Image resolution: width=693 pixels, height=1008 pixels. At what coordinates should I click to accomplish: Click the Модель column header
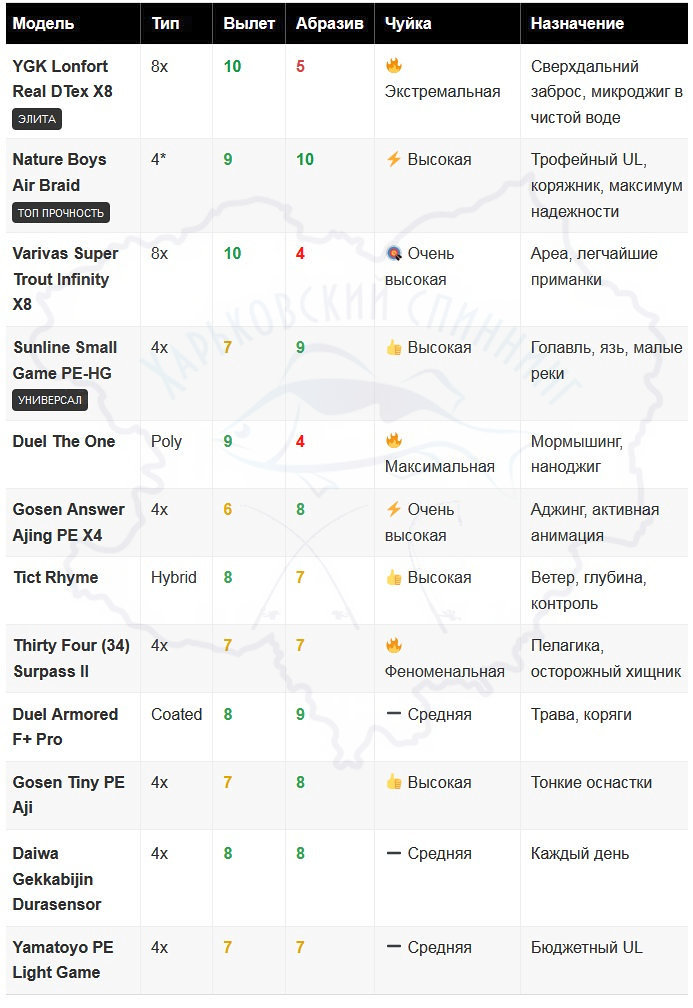click(43, 23)
